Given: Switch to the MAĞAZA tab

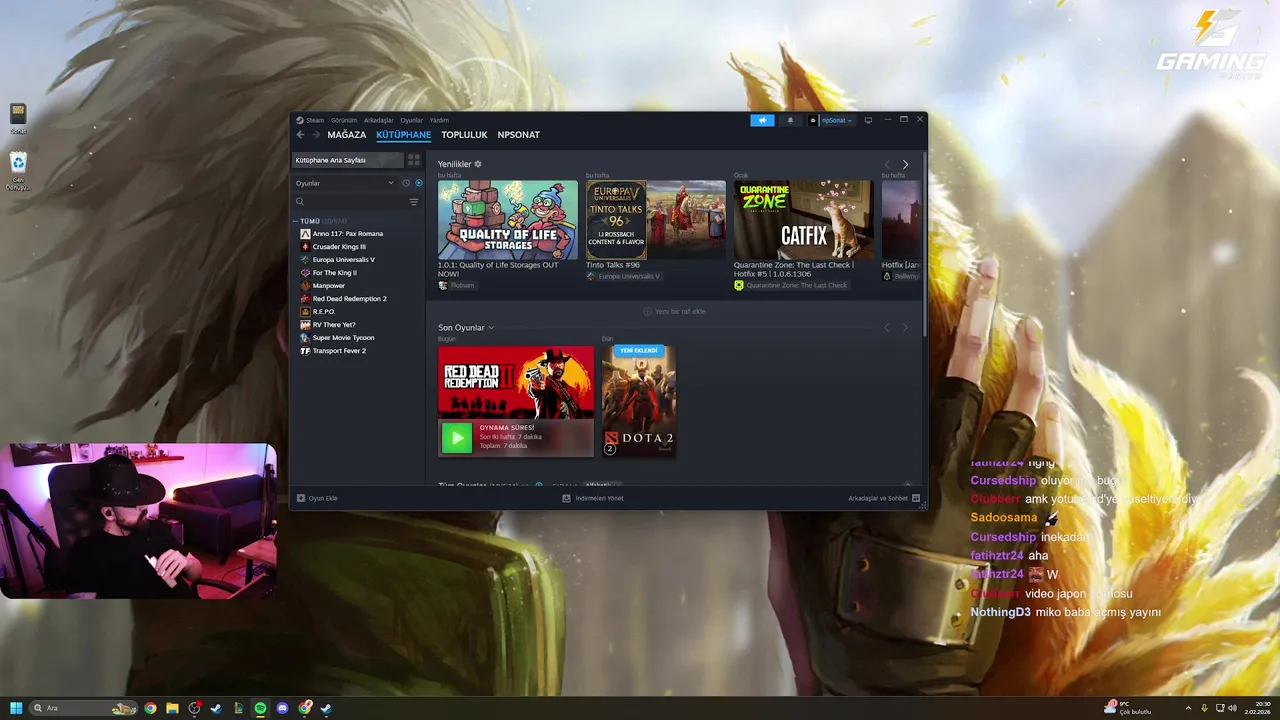Looking at the screenshot, I should (x=347, y=135).
